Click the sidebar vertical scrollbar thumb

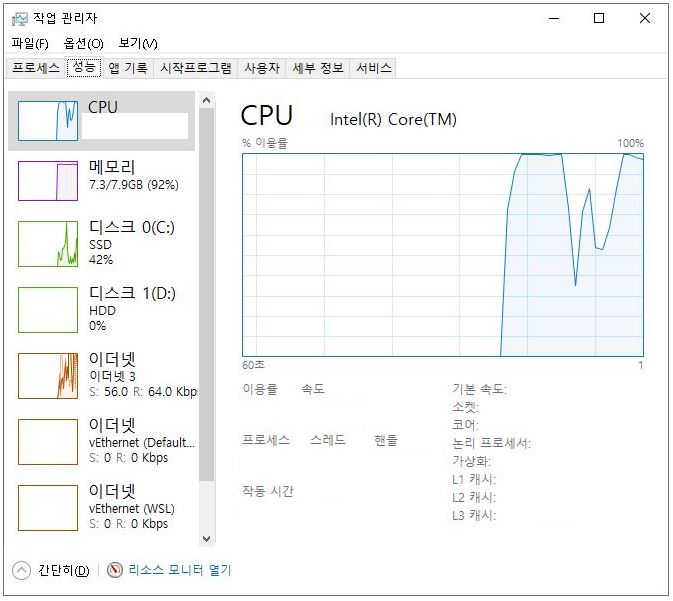tap(206, 294)
